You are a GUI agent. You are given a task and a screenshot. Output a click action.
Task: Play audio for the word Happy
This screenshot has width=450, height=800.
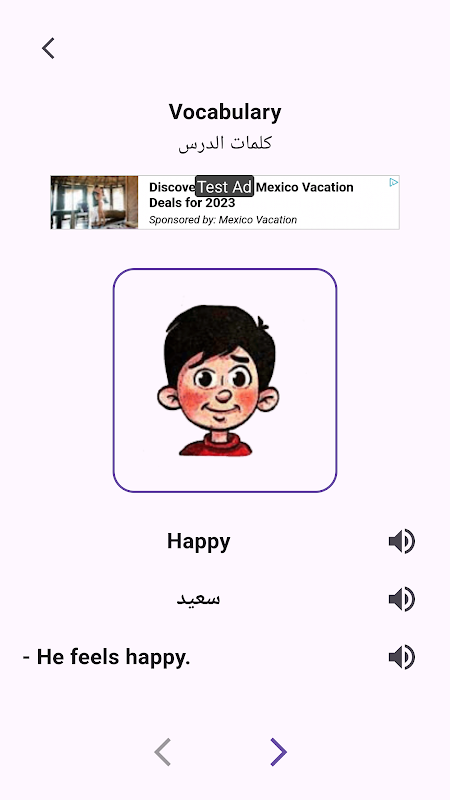(402, 541)
